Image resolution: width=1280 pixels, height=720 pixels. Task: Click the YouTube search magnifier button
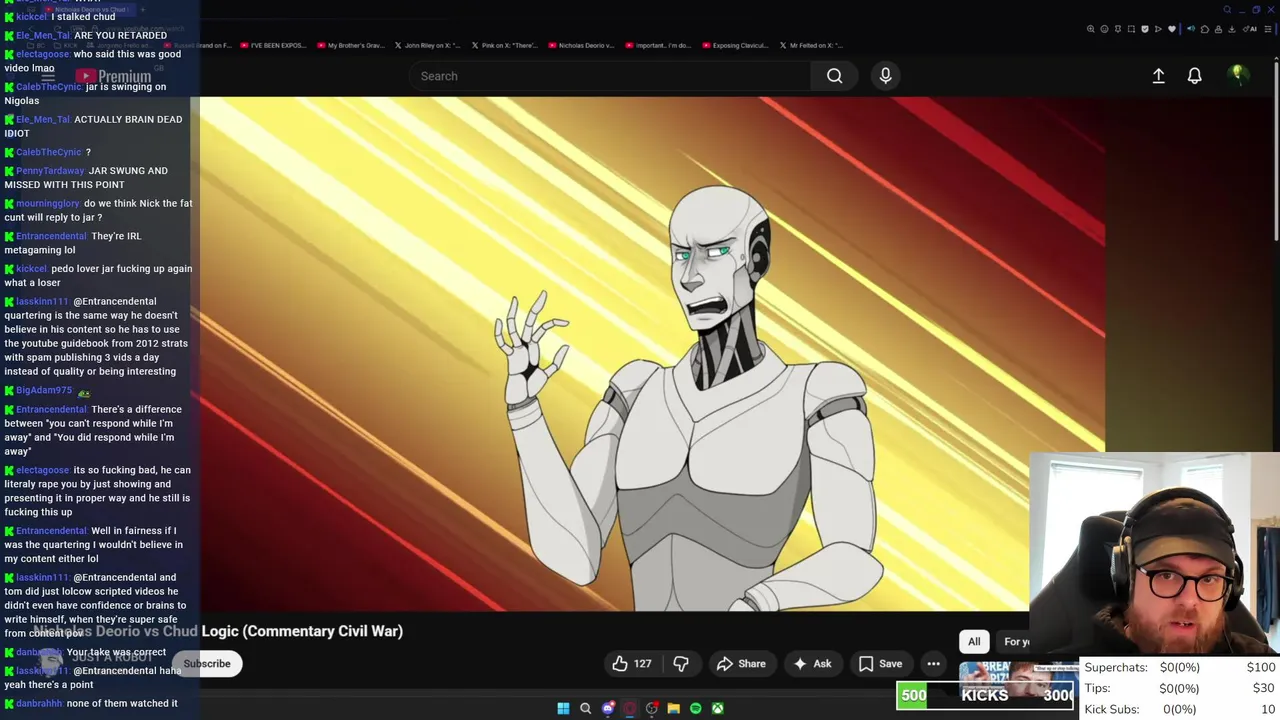pyautogui.click(x=834, y=76)
